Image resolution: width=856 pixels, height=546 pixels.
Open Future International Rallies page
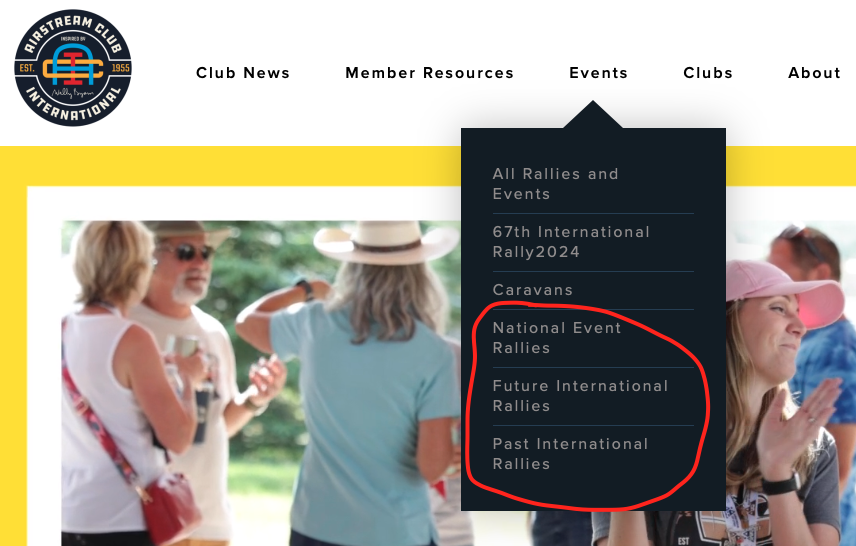click(580, 396)
